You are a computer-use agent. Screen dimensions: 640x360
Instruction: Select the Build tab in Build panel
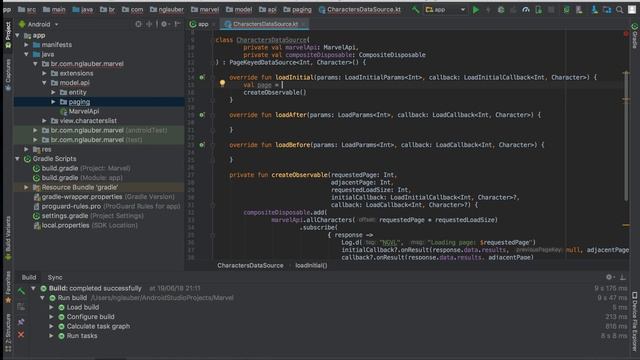click(x=29, y=277)
